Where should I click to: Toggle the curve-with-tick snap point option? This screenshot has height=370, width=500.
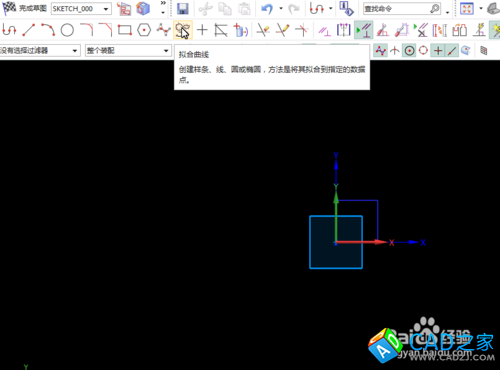point(395,51)
